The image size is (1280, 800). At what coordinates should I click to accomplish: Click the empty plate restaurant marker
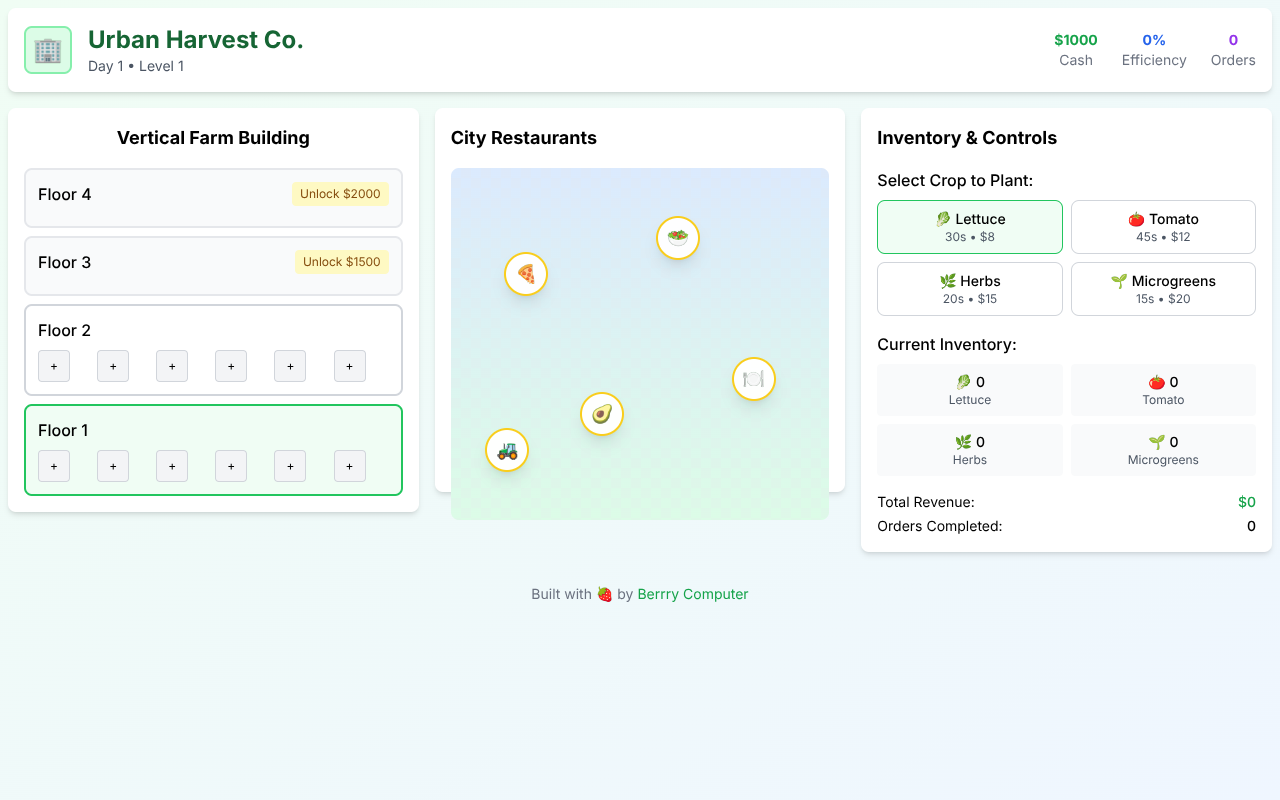pos(754,379)
